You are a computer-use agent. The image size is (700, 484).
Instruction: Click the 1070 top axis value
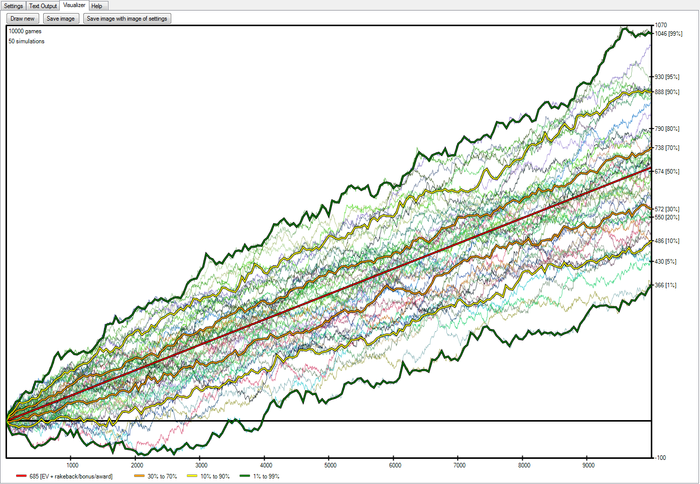point(661,25)
